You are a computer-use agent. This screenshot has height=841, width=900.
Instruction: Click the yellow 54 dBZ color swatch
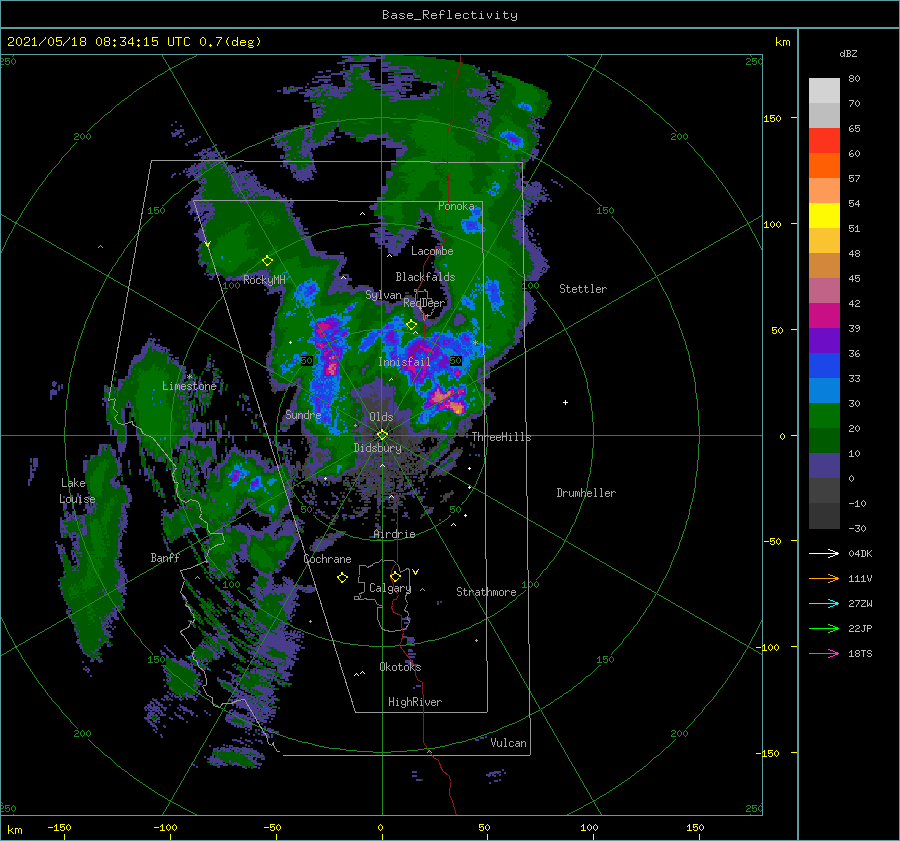pos(824,215)
